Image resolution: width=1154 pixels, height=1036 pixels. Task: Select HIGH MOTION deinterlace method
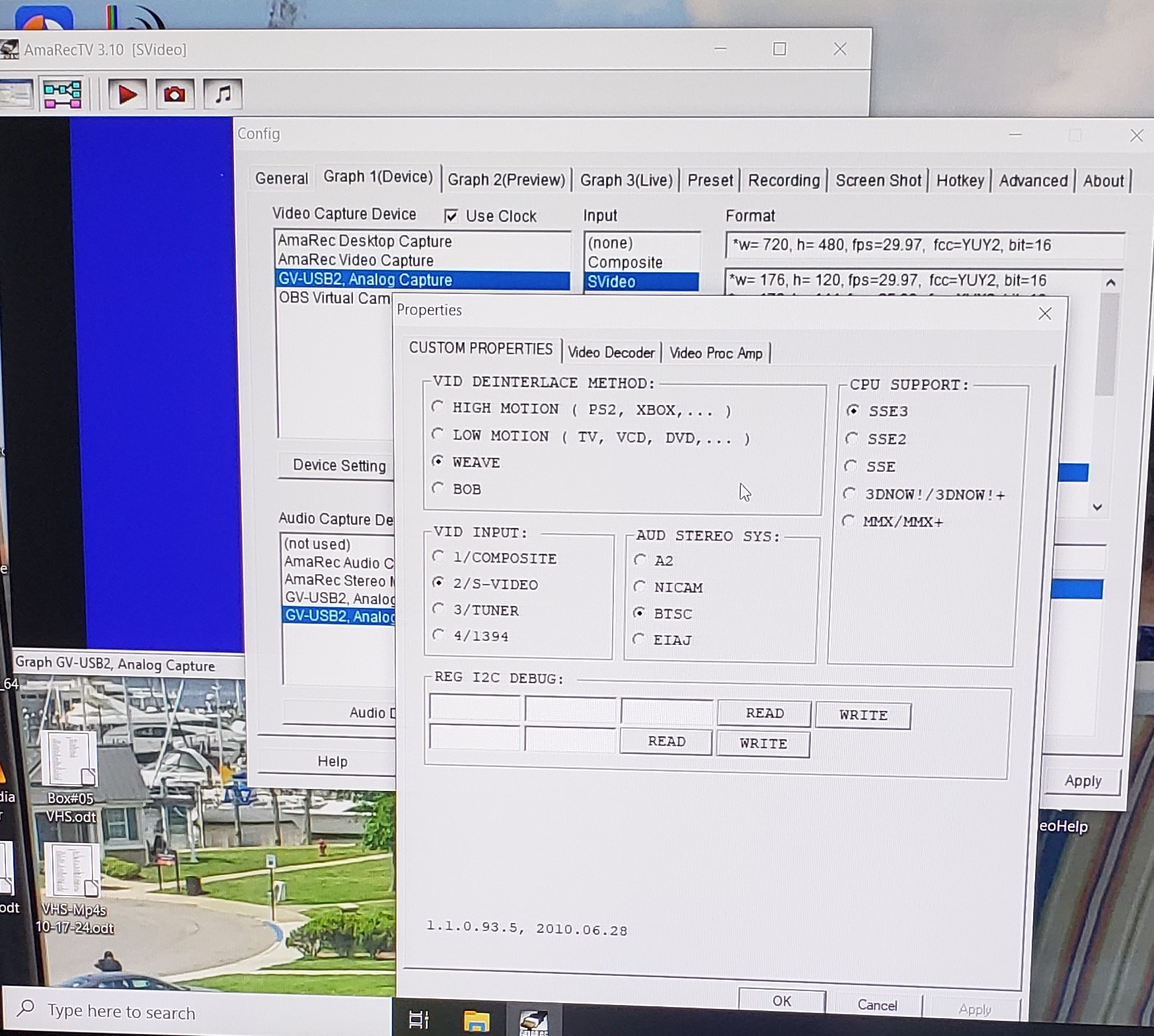[438, 407]
